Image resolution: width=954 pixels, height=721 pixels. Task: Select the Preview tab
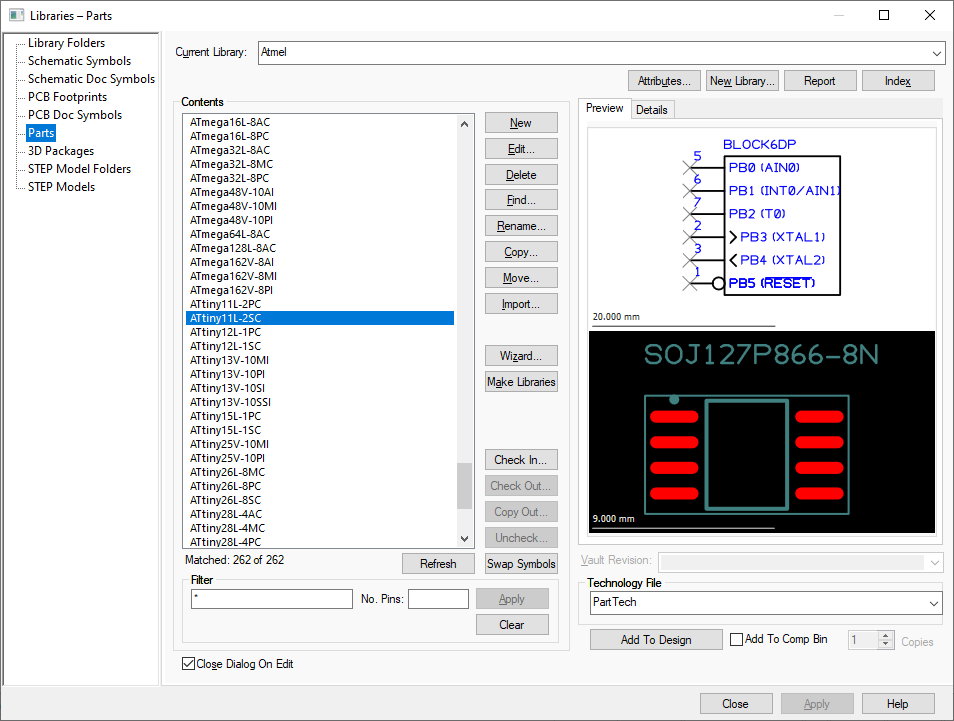(x=604, y=109)
